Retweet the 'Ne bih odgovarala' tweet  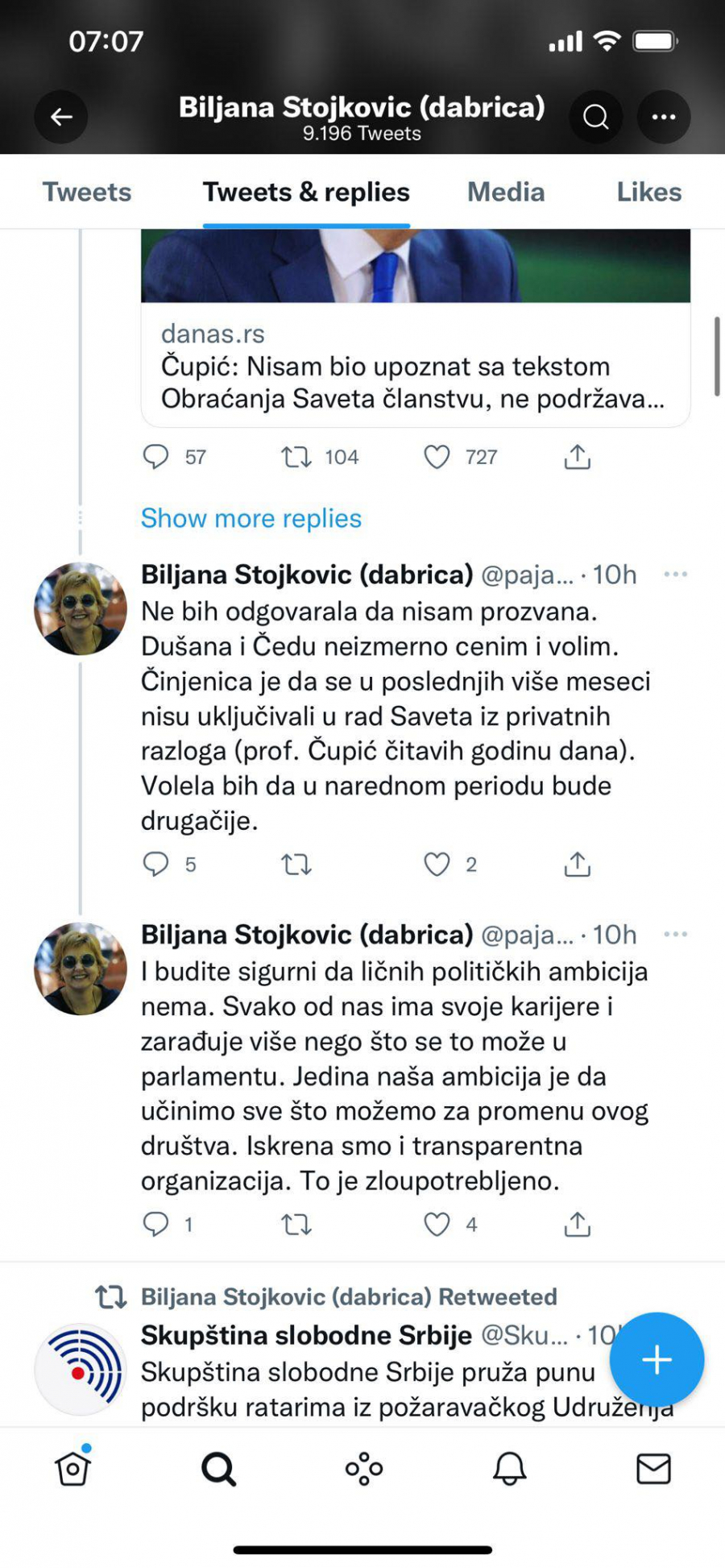296,865
